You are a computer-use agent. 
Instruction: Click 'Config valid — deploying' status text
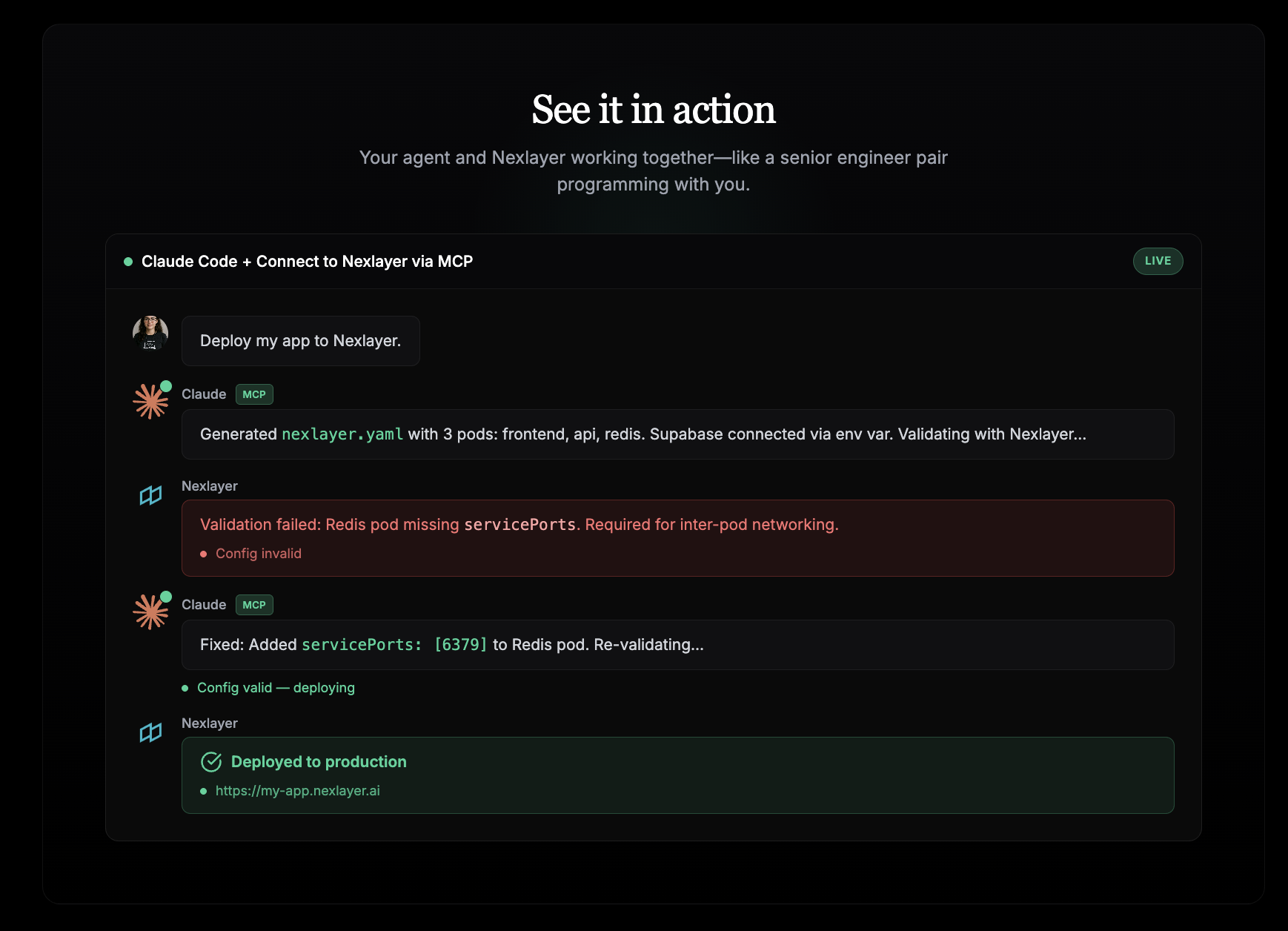tap(276, 688)
